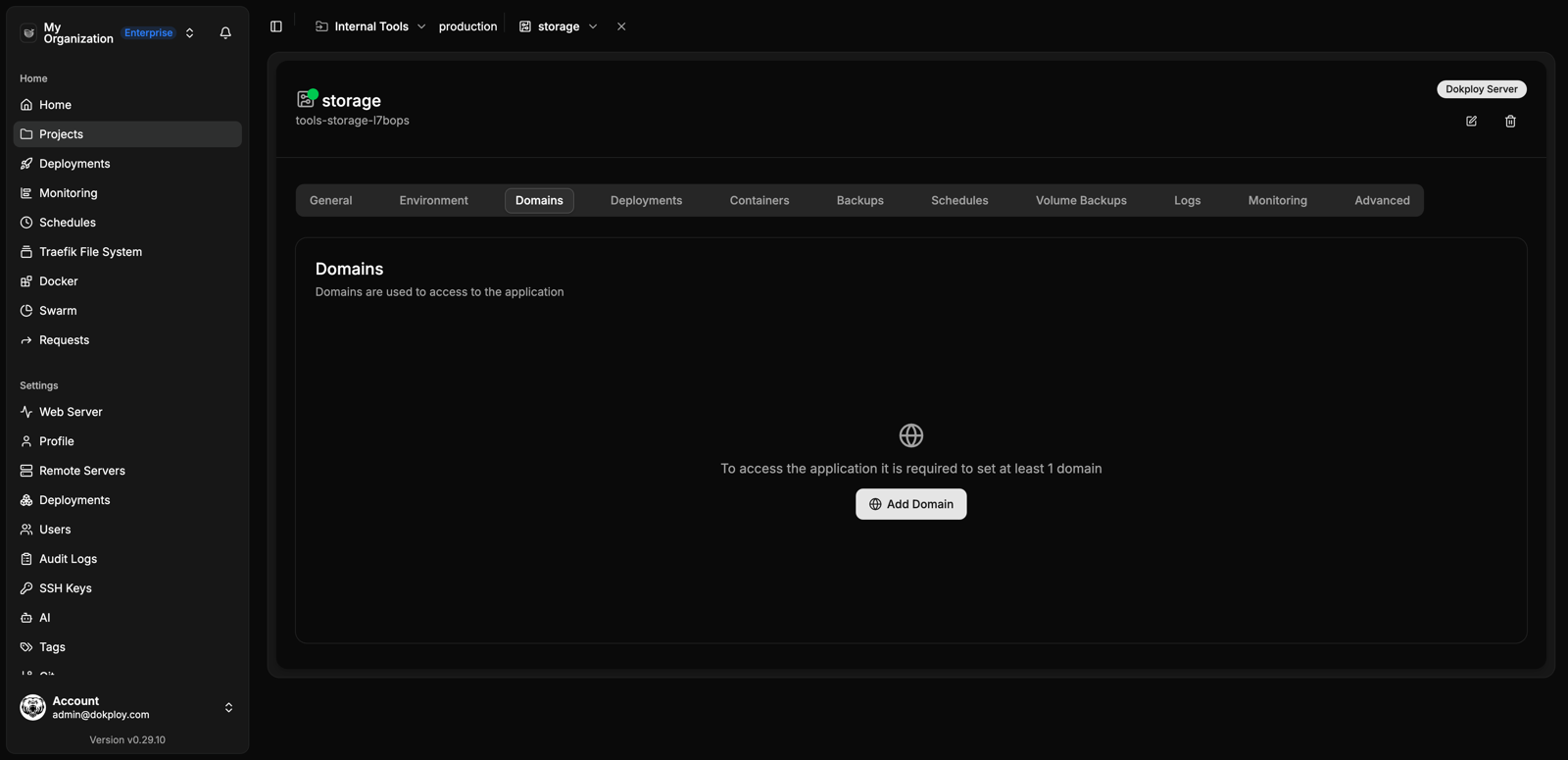Go to SSH Keys settings
1568x760 pixels.
(127, 588)
